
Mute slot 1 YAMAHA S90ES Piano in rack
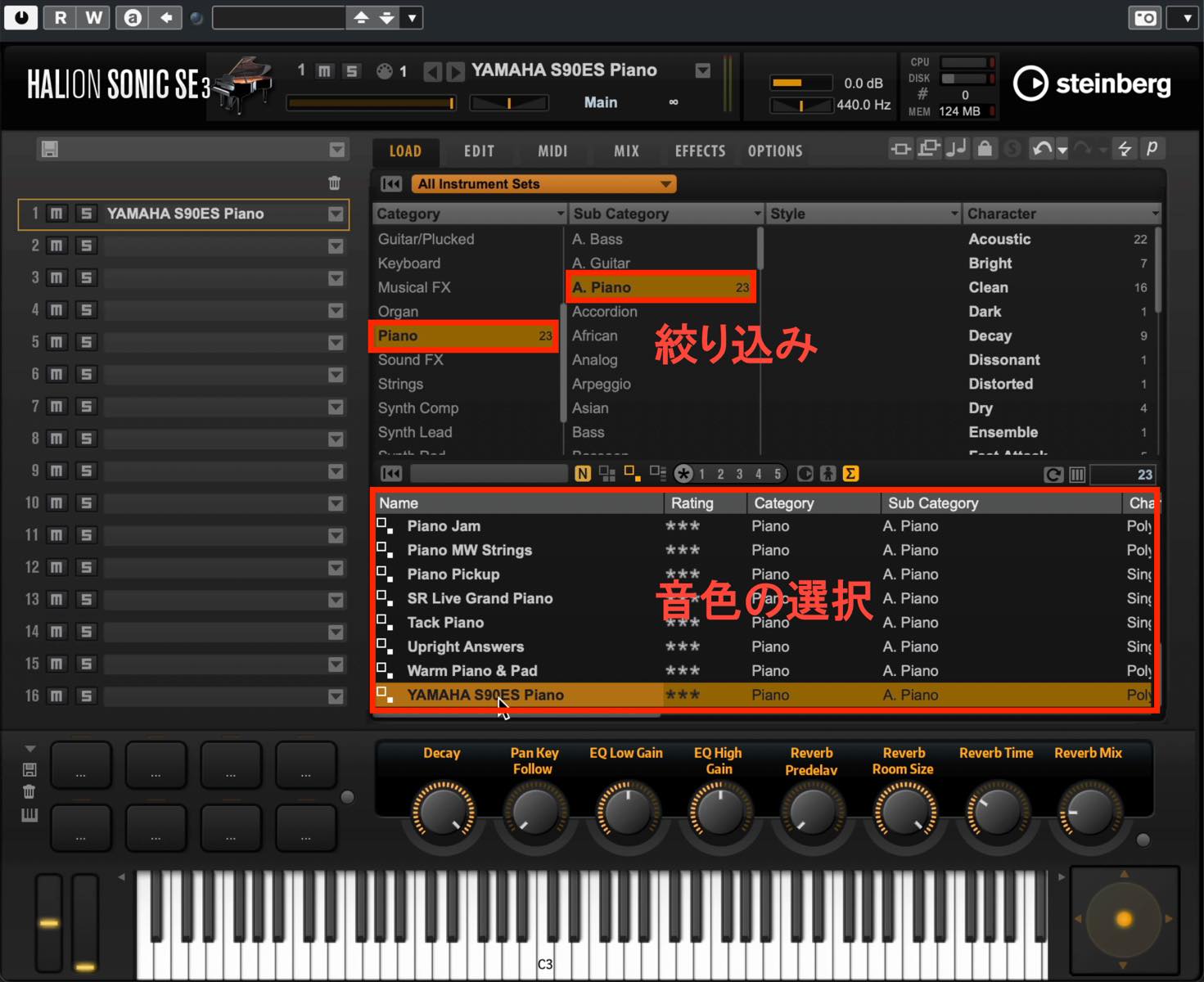tap(56, 214)
